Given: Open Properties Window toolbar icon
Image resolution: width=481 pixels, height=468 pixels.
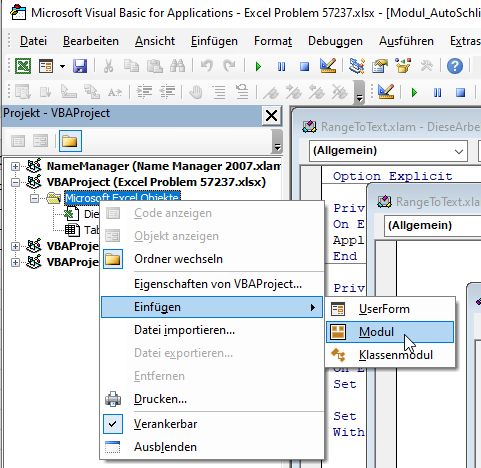Looking at the screenshot, I should pyautogui.click(x=380, y=66).
